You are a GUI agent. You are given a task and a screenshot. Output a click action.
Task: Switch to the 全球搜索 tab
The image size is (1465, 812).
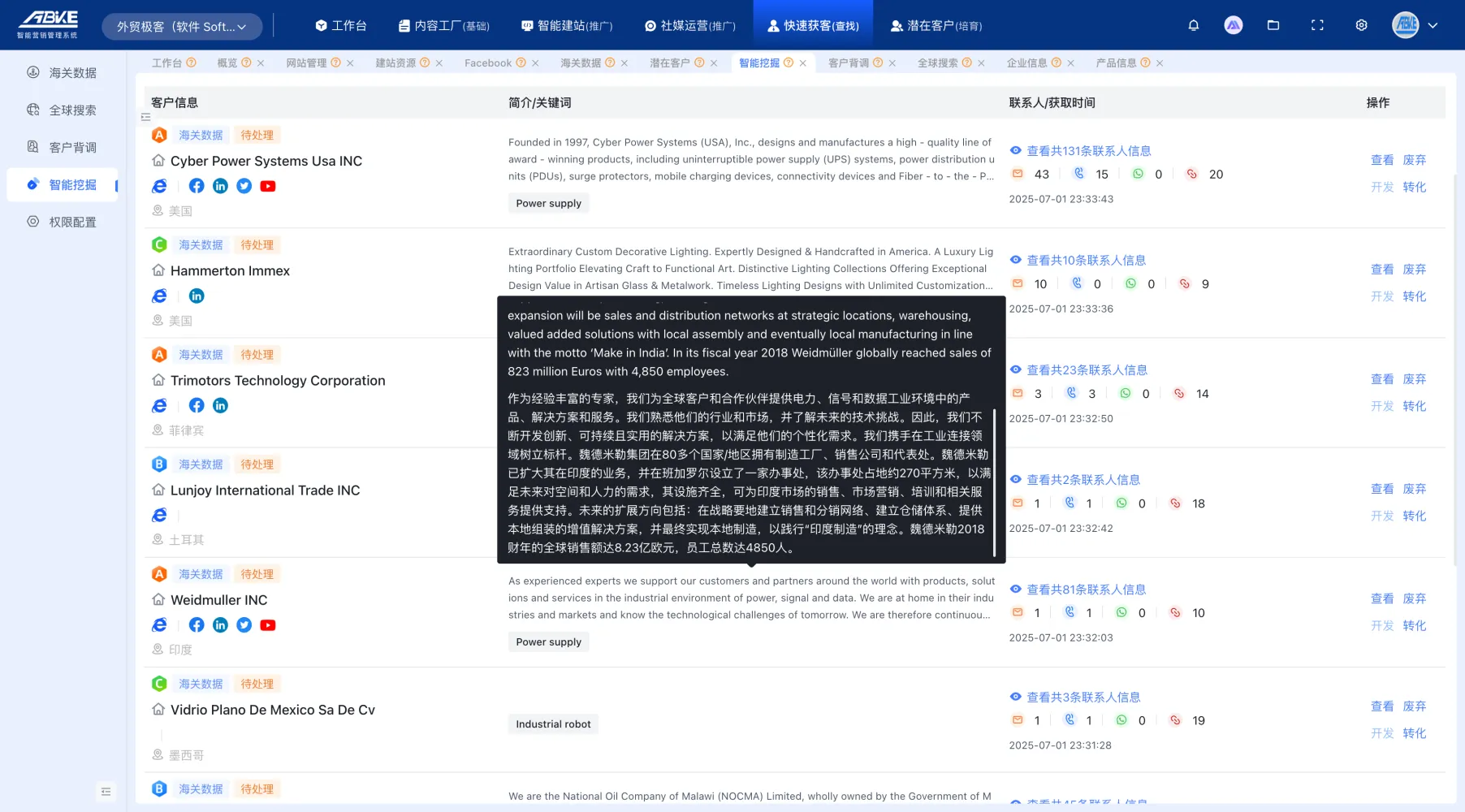938,63
